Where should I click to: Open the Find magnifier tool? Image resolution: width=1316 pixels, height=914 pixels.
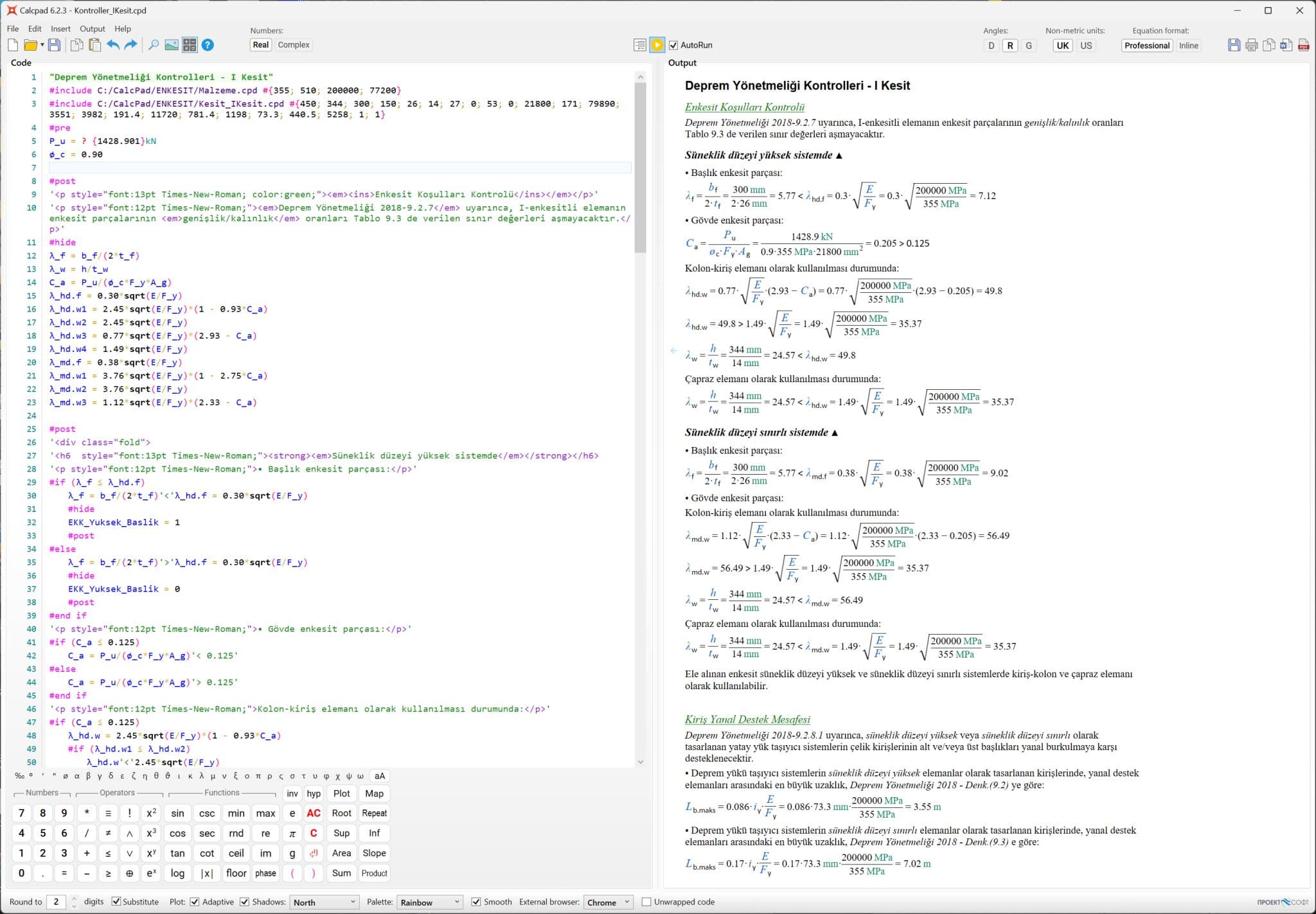[154, 45]
